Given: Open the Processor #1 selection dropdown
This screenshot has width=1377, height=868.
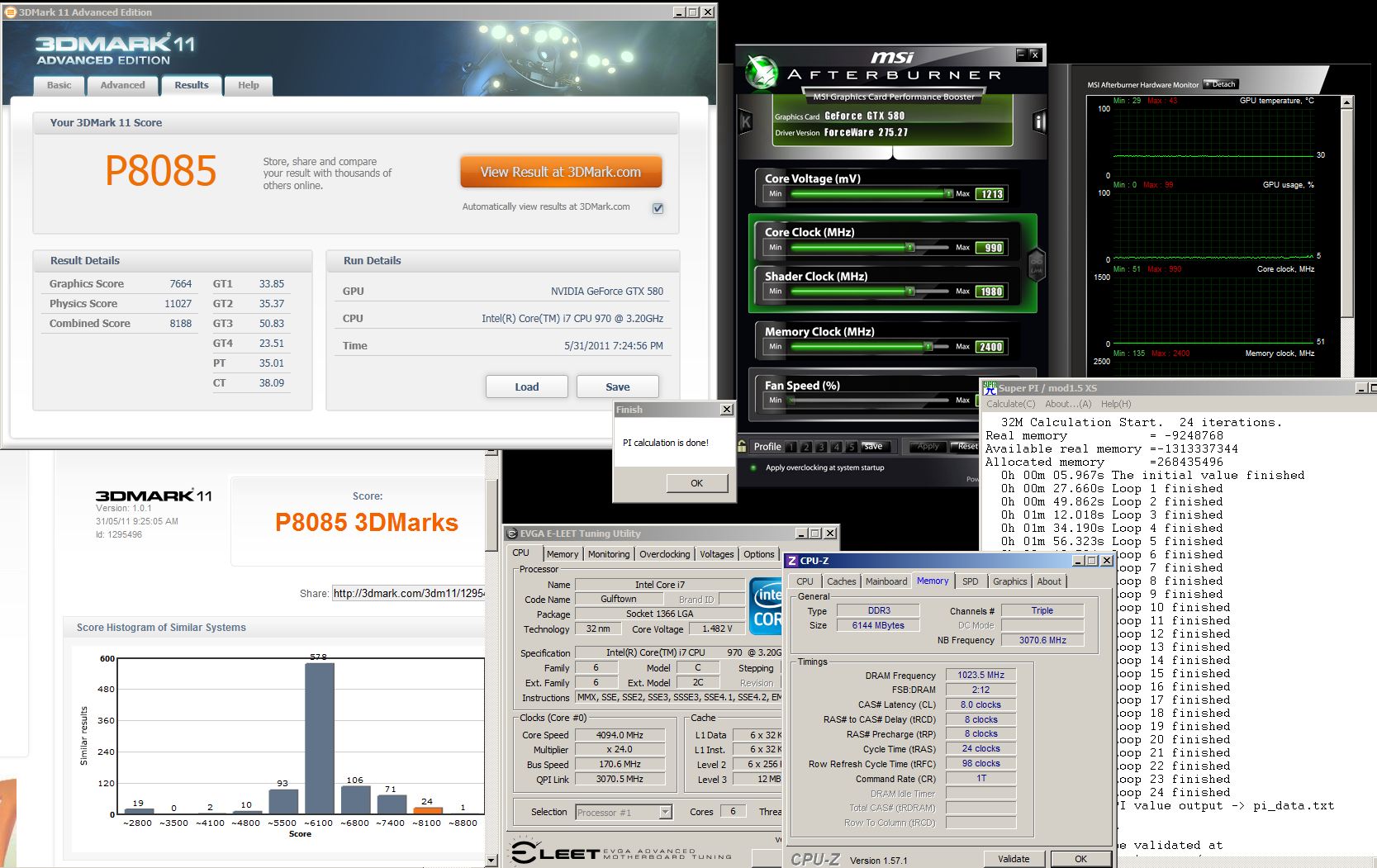Looking at the screenshot, I should (665, 813).
